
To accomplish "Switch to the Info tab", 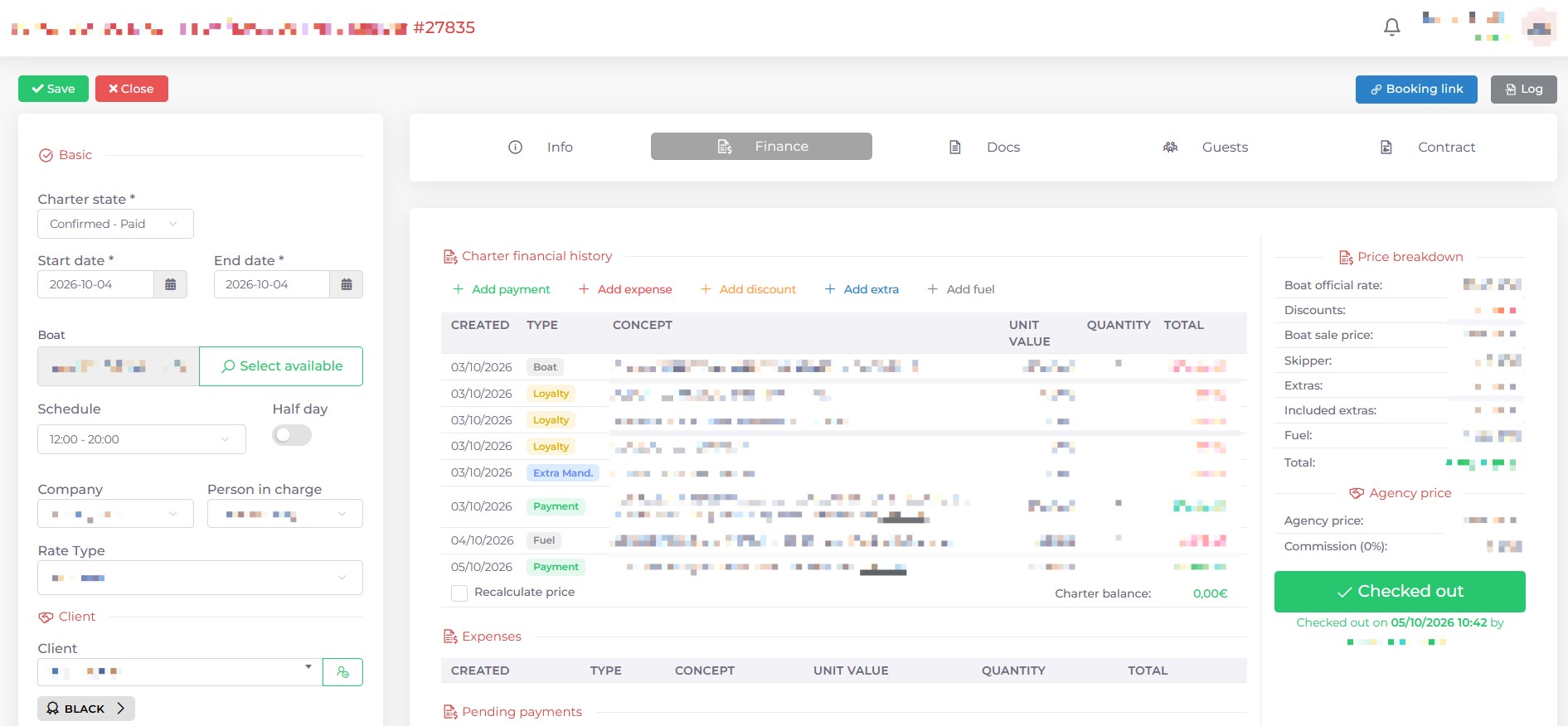I will [540, 147].
